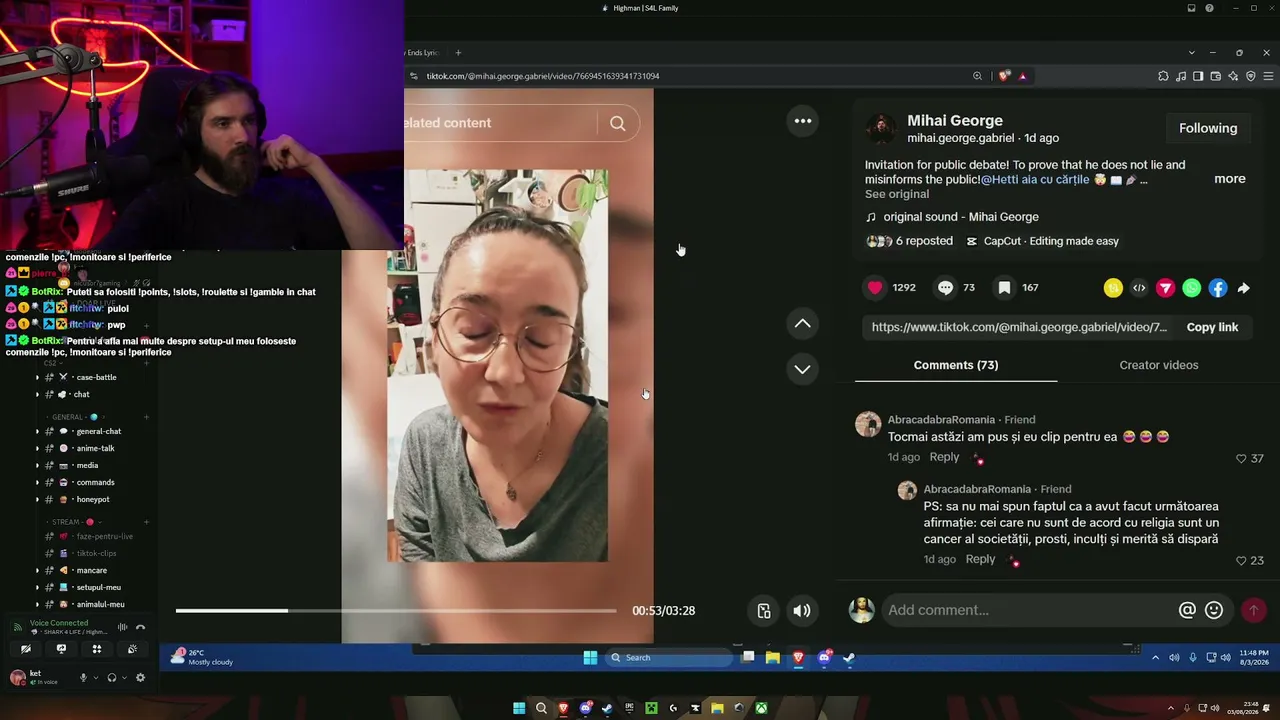Open browser extensions puzzle icon
The width and height of the screenshot is (1280, 720).
pyautogui.click(x=1163, y=76)
